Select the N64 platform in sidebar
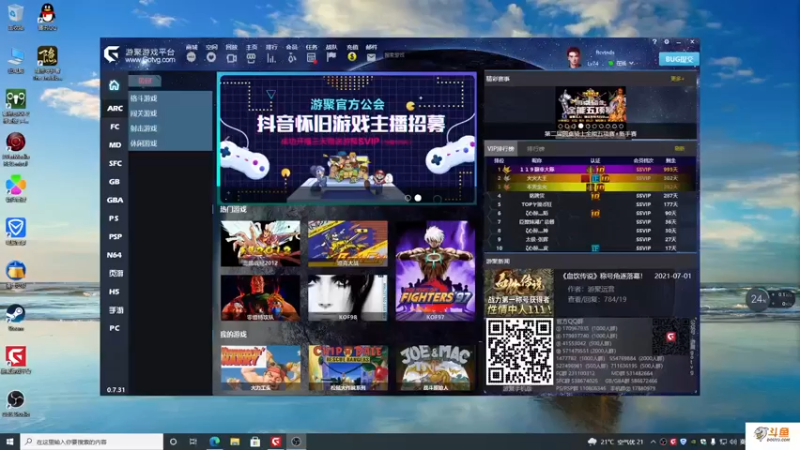 click(x=114, y=255)
